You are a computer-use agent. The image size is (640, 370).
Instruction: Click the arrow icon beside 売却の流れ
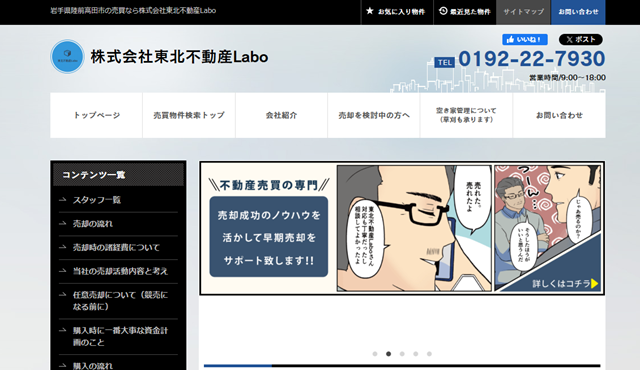[x=62, y=223]
